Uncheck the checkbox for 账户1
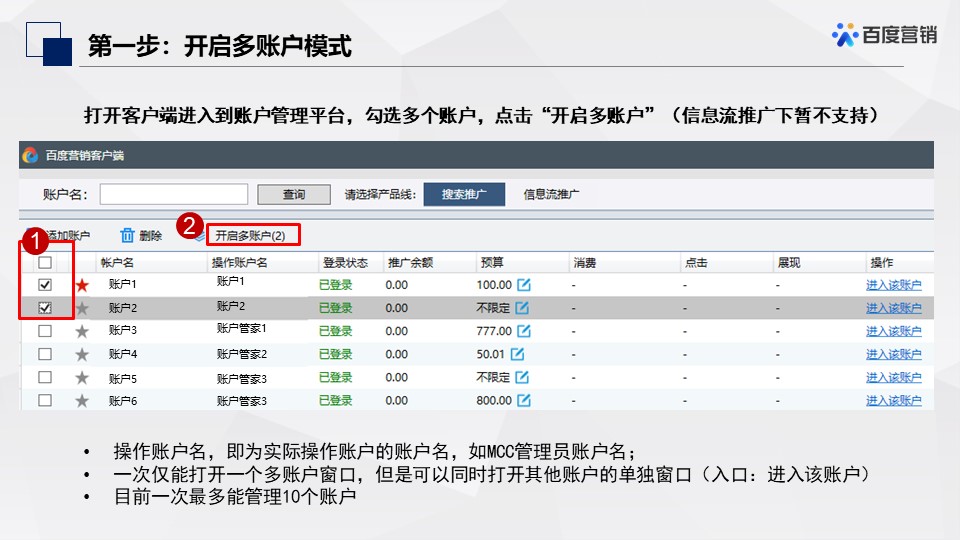 point(45,285)
